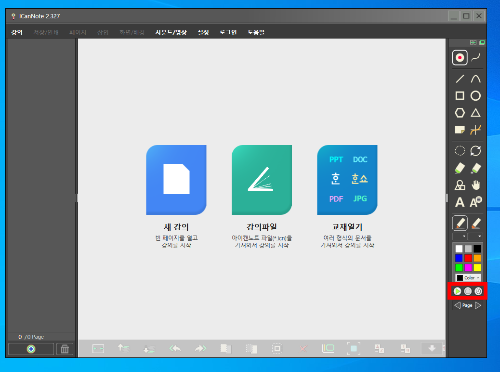The width and height of the screenshot is (500, 372).
Task: Pick the blue color swatch
Action: coord(459,258)
